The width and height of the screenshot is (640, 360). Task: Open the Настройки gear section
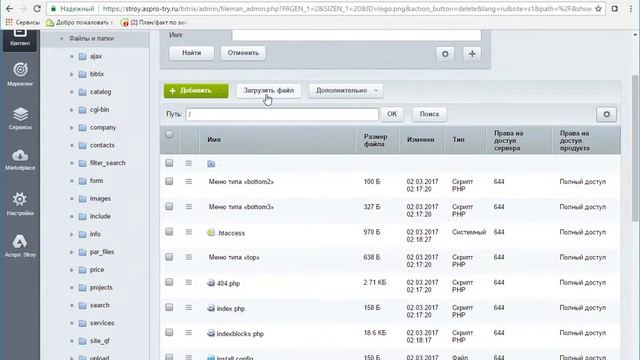(x=20, y=204)
